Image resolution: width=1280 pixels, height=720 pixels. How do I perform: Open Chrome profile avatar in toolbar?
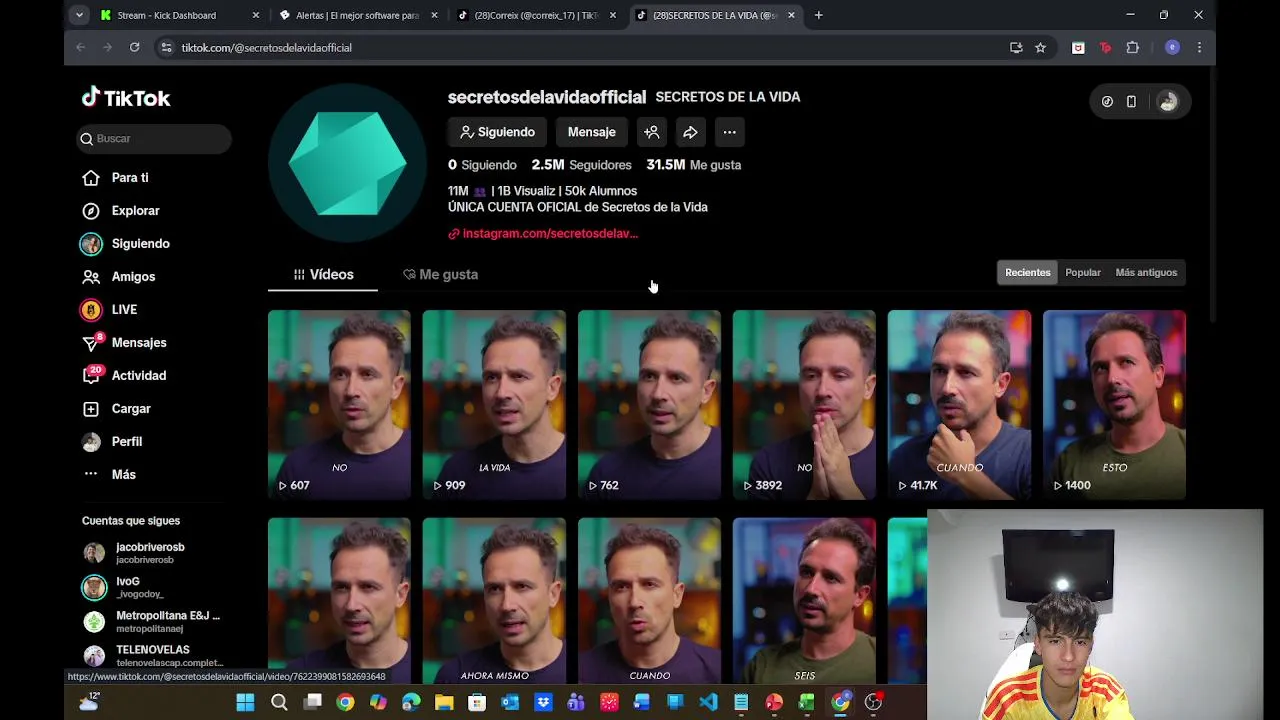pos(1172,47)
